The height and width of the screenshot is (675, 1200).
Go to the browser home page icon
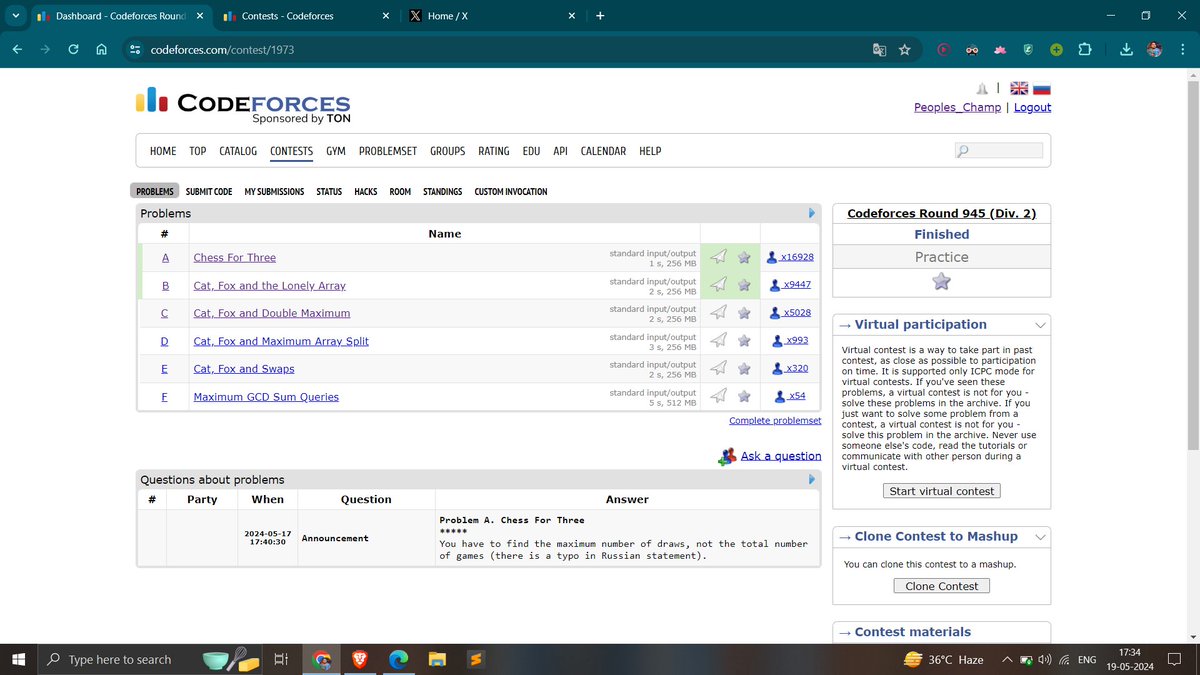[101, 49]
